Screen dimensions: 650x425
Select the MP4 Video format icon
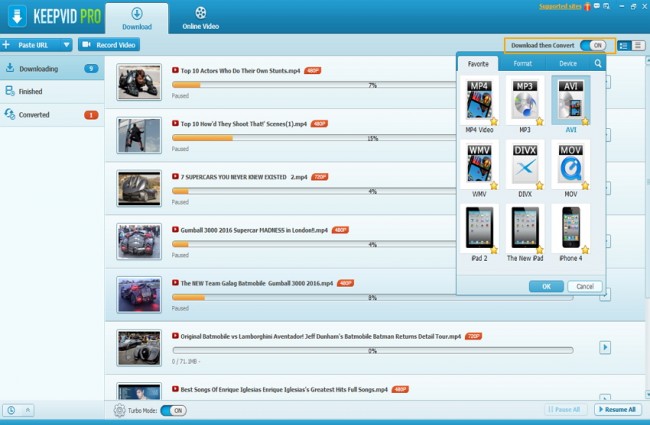478,100
